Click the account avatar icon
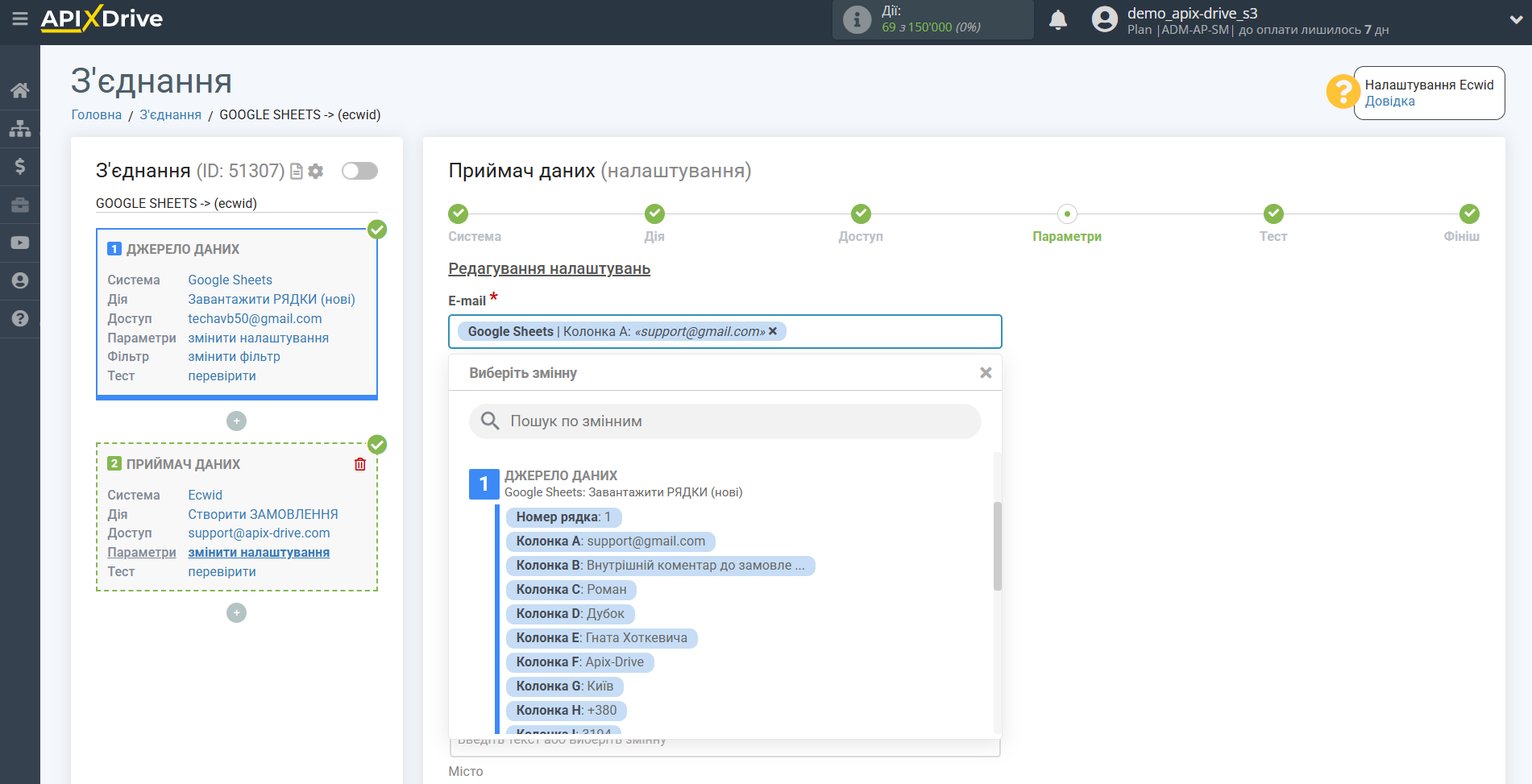 point(1105,19)
